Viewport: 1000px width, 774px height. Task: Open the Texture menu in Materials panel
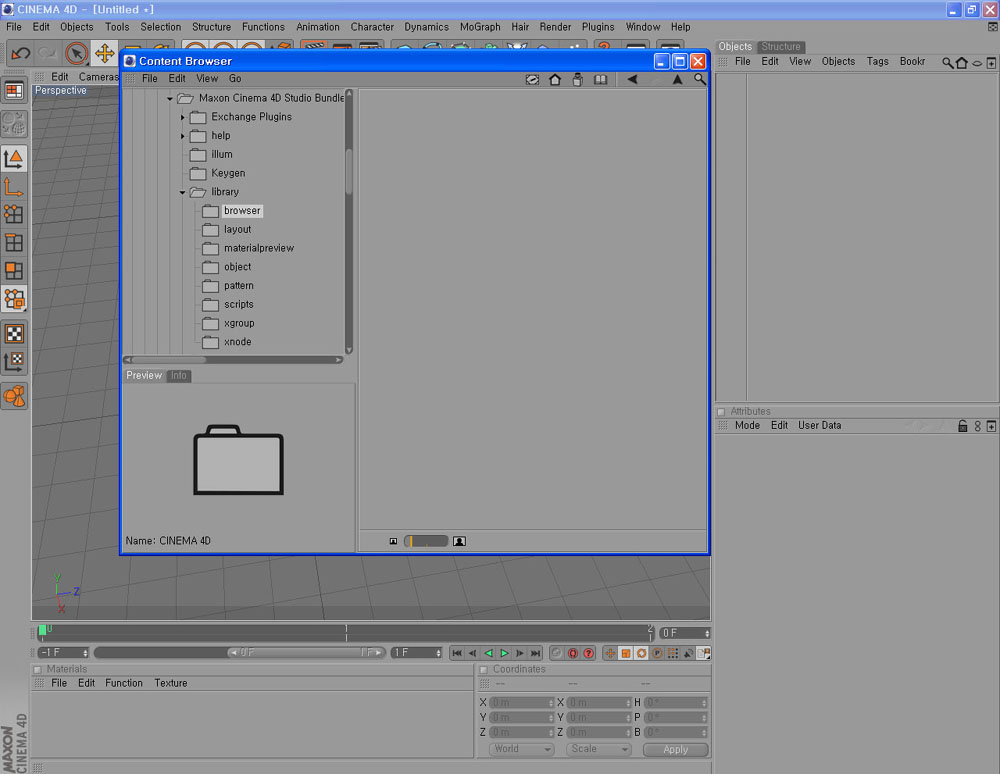(x=170, y=683)
